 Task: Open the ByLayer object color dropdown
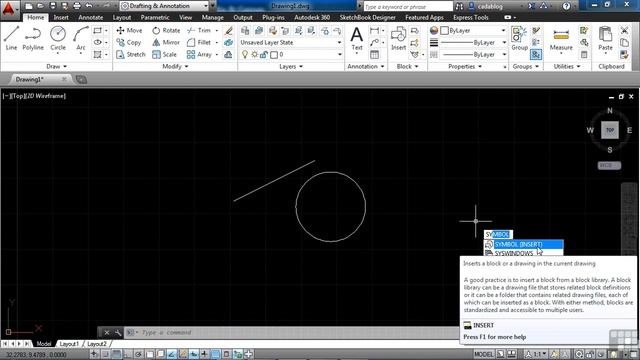(x=473, y=31)
